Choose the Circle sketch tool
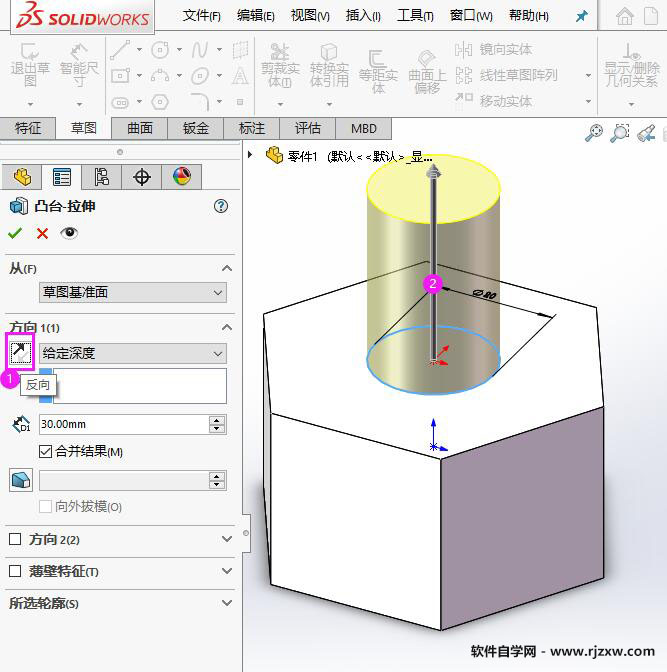The height and width of the screenshot is (672, 667). [x=160, y=50]
